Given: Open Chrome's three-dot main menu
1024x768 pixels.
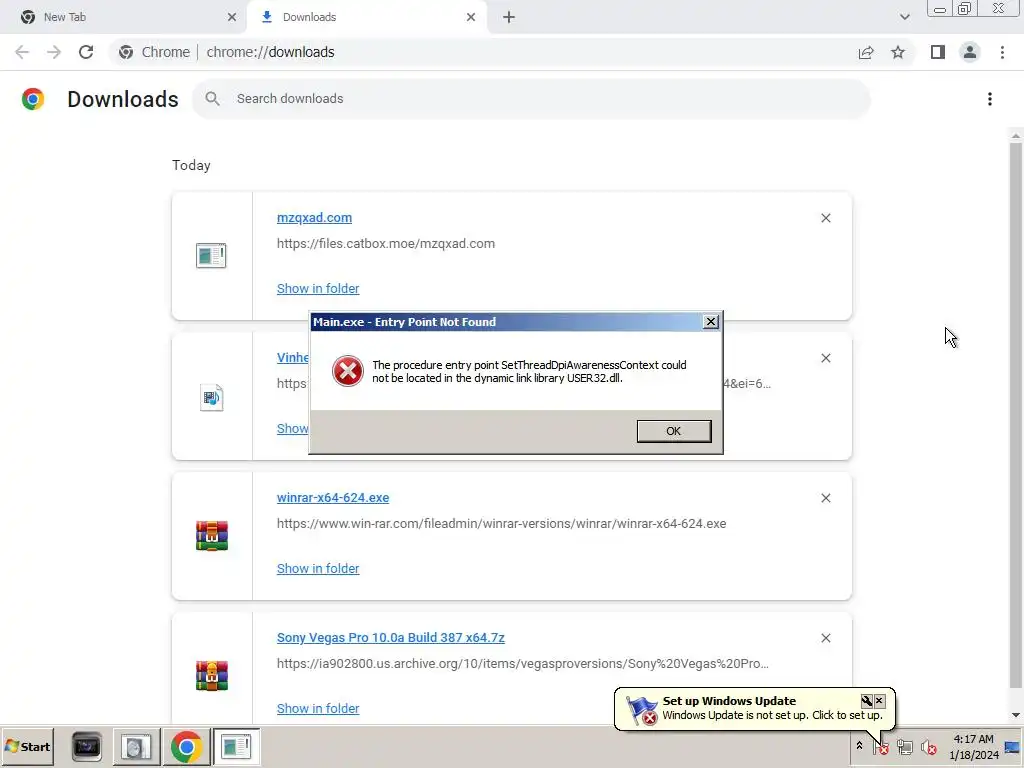Looking at the screenshot, I should [x=1002, y=52].
